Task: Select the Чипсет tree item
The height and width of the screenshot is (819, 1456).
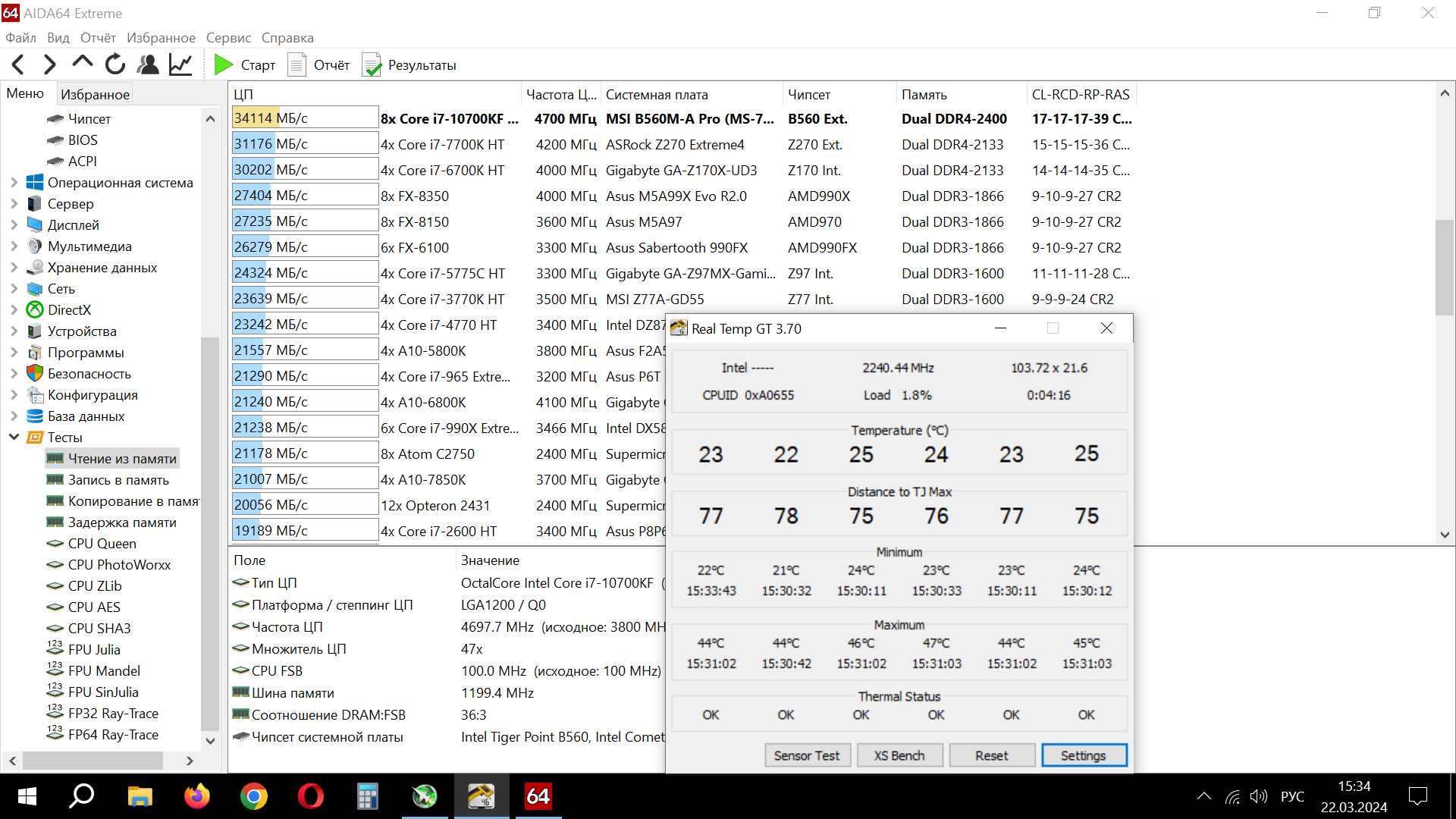Action: (79, 119)
